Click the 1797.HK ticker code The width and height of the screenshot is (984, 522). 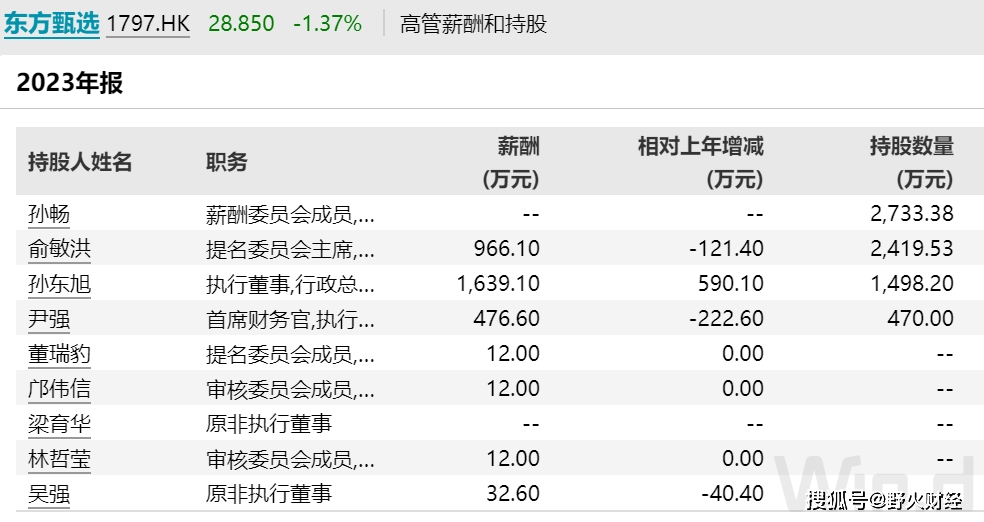click(149, 23)
